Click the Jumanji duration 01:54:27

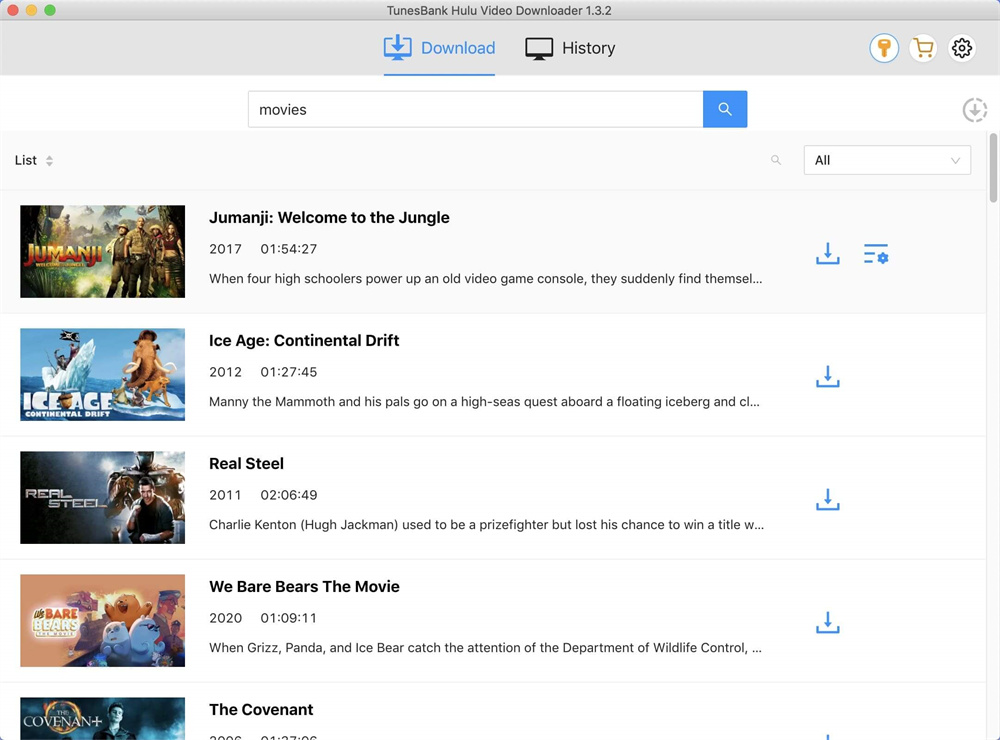tap(288, 249)
